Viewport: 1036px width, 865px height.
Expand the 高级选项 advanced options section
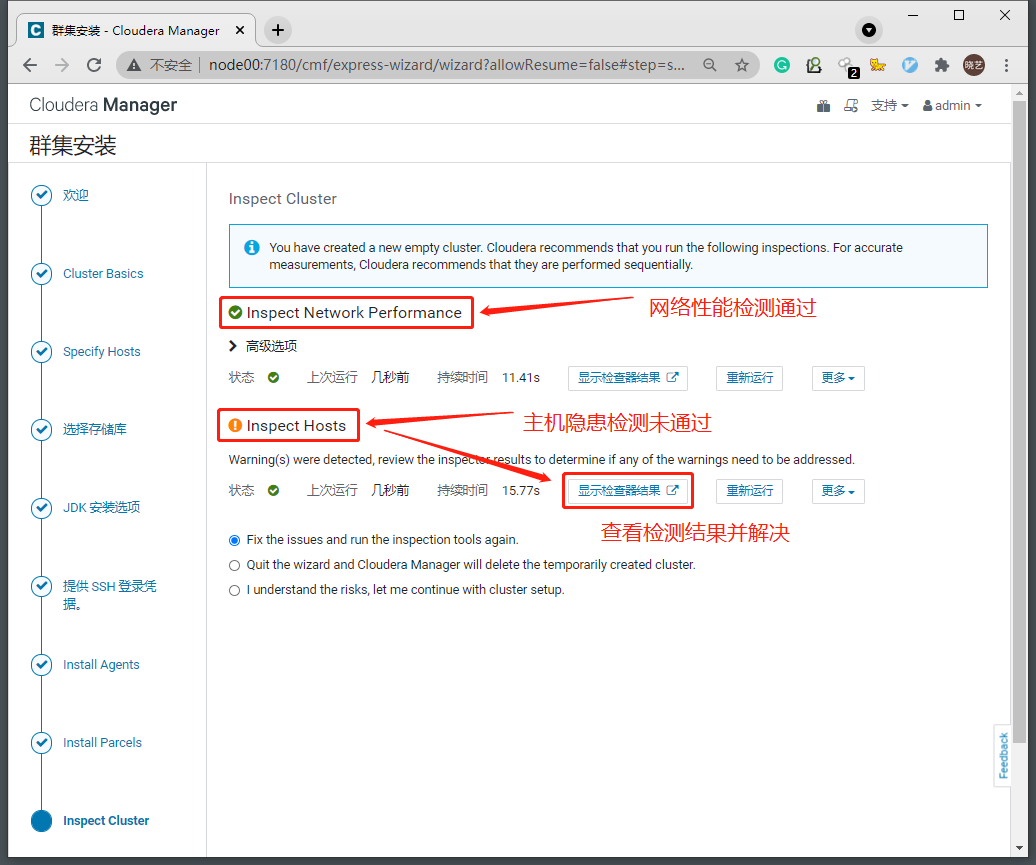coord(263,346)
